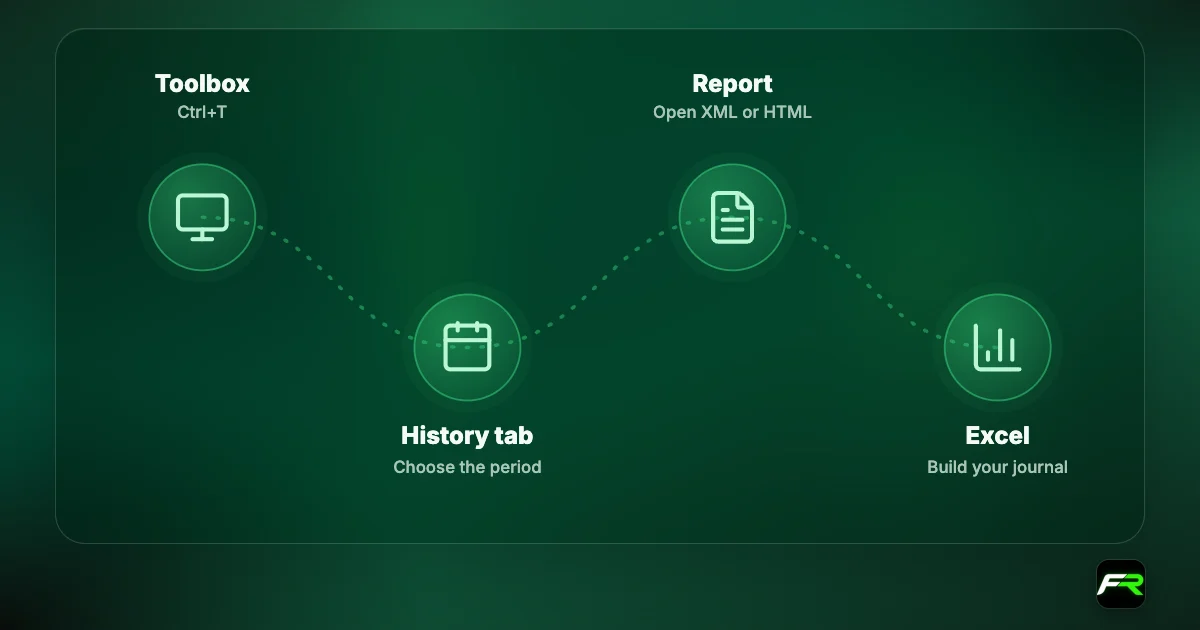
Task: Select the "Excel" heading
Action: tap(997, 436)
